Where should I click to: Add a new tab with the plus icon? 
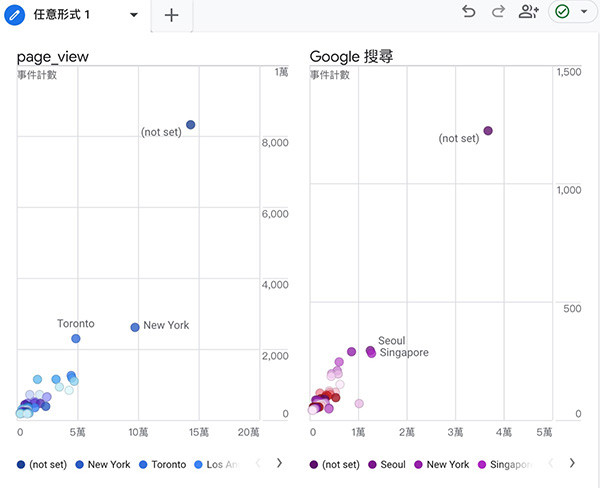(x=171, y=15)
